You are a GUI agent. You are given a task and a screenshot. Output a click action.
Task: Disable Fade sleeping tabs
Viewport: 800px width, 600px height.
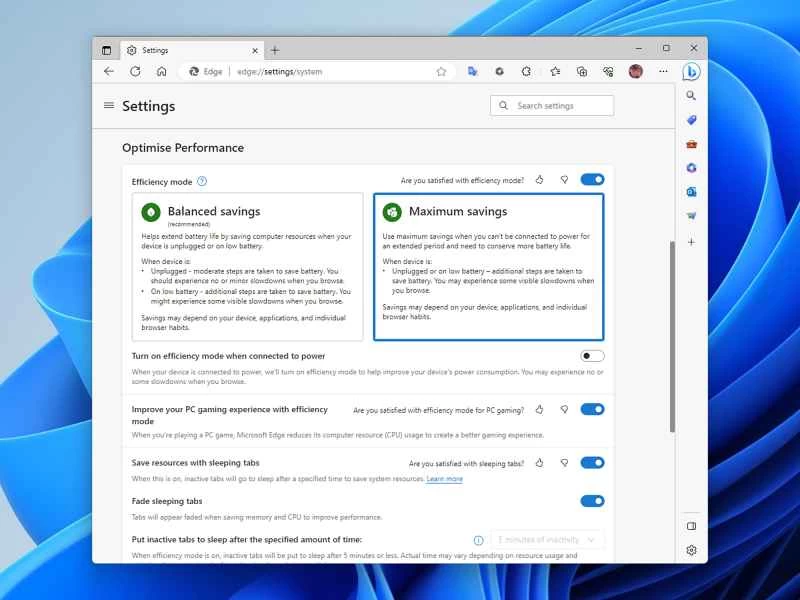coord(592,501)
